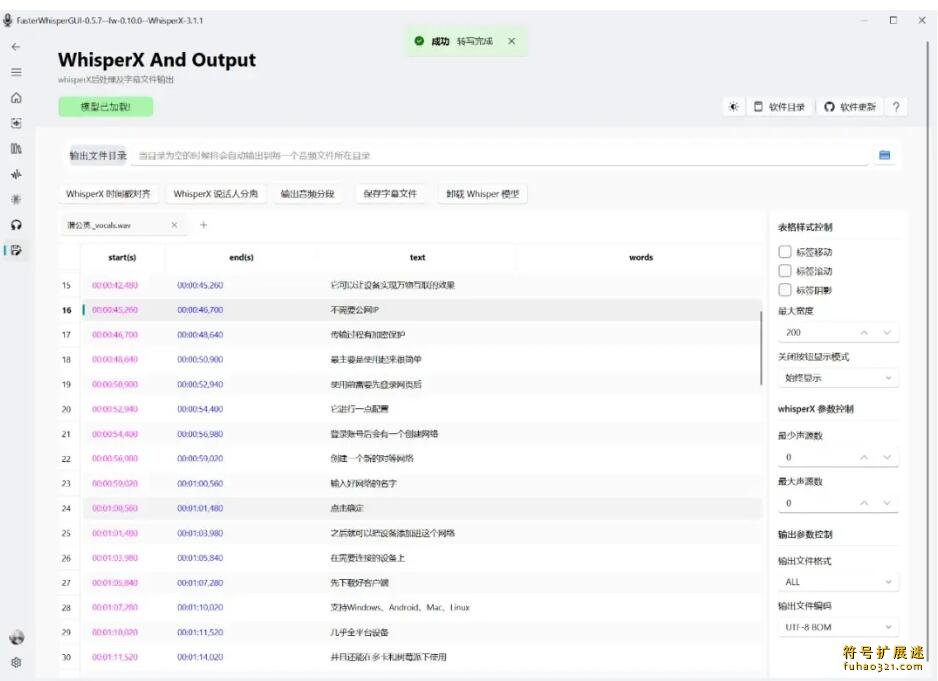The width and height of the screenshot is (938, 681).
Task: Select the active output page icon in sidebar
Action: click(16, 250)
